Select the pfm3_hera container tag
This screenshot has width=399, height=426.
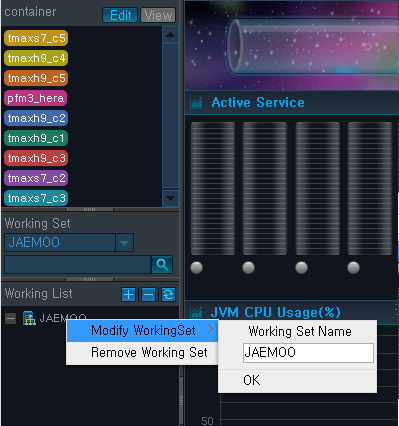point(36,98)
